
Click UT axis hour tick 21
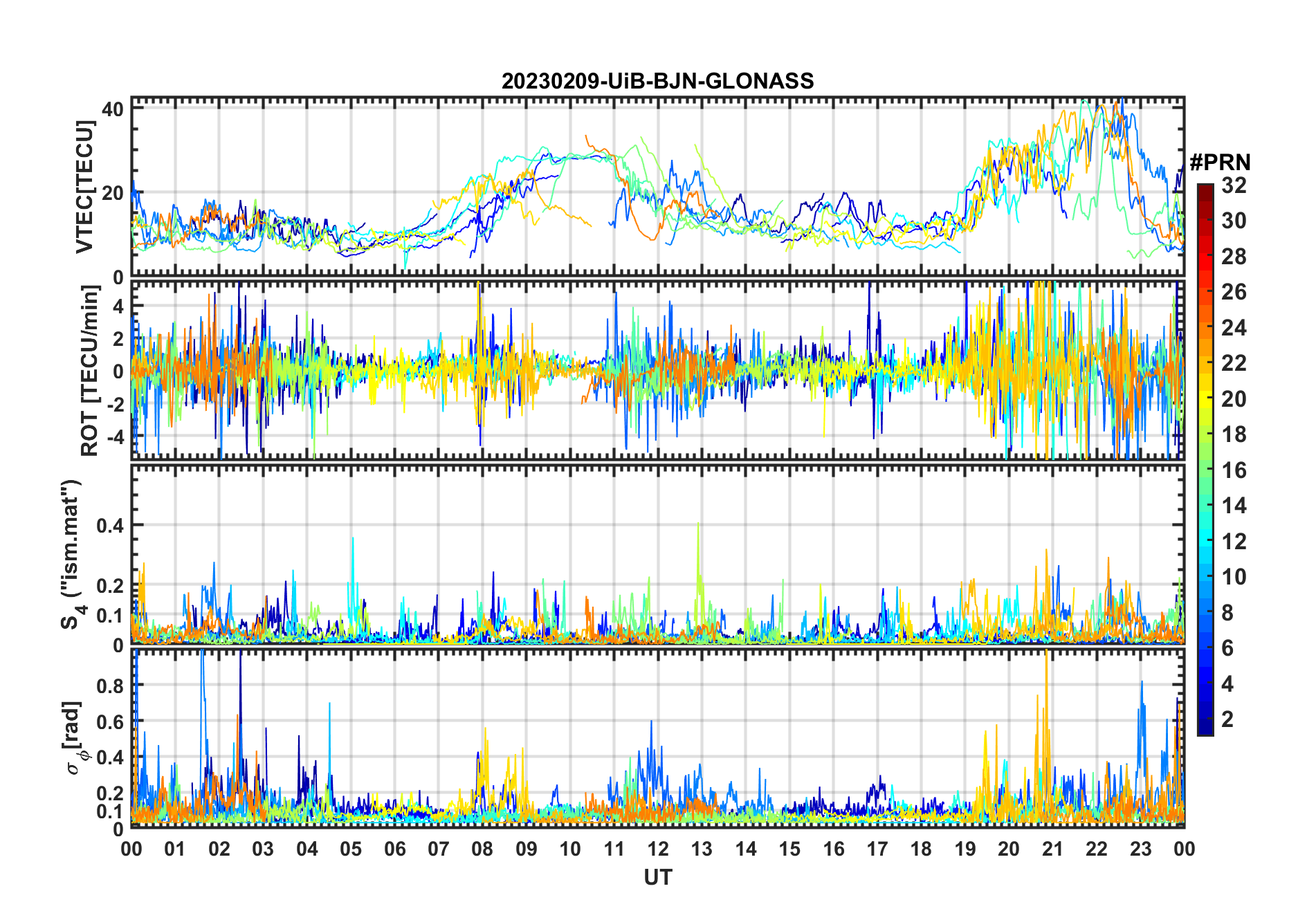1053,849
